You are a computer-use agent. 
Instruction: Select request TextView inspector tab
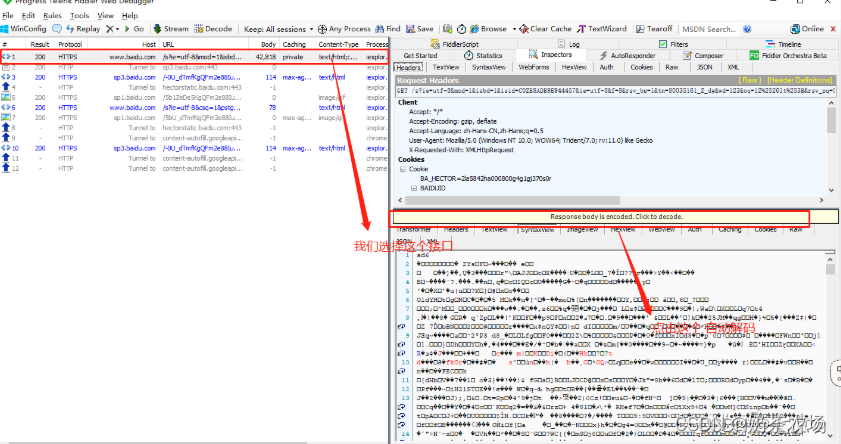[446, 67]
